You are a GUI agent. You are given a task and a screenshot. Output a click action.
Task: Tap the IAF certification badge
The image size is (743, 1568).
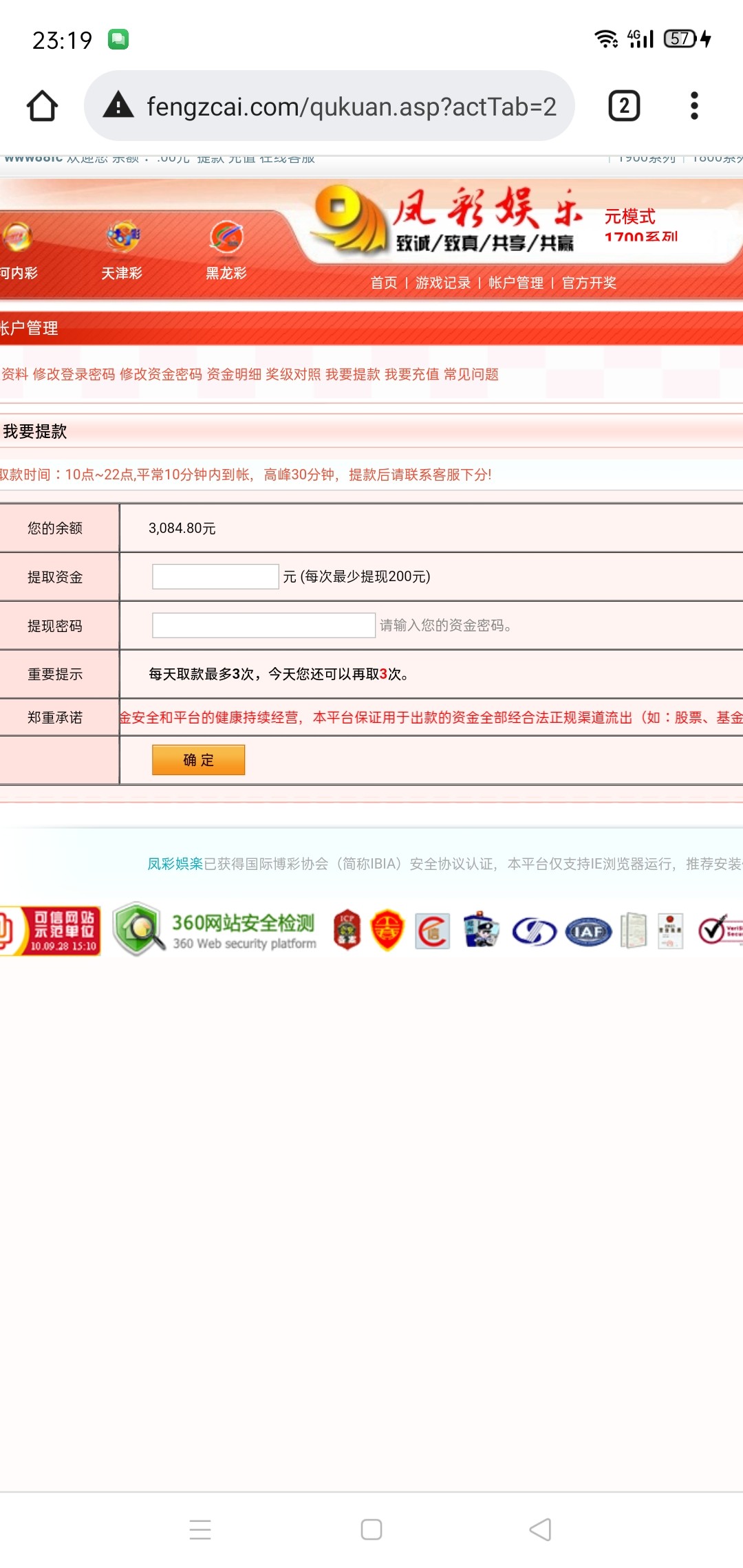click(588, 931)
